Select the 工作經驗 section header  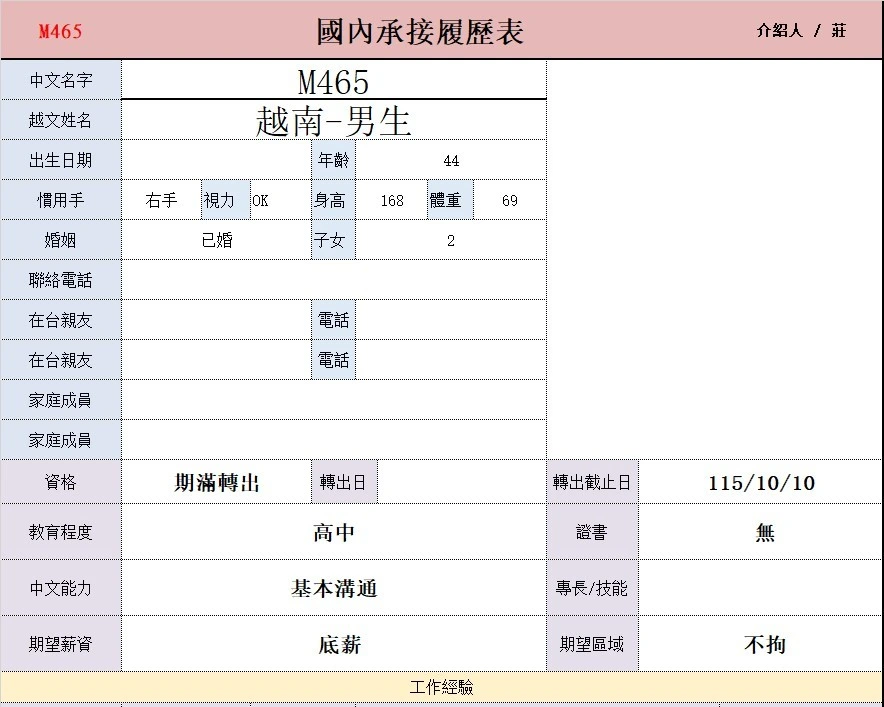coord(441,687)
